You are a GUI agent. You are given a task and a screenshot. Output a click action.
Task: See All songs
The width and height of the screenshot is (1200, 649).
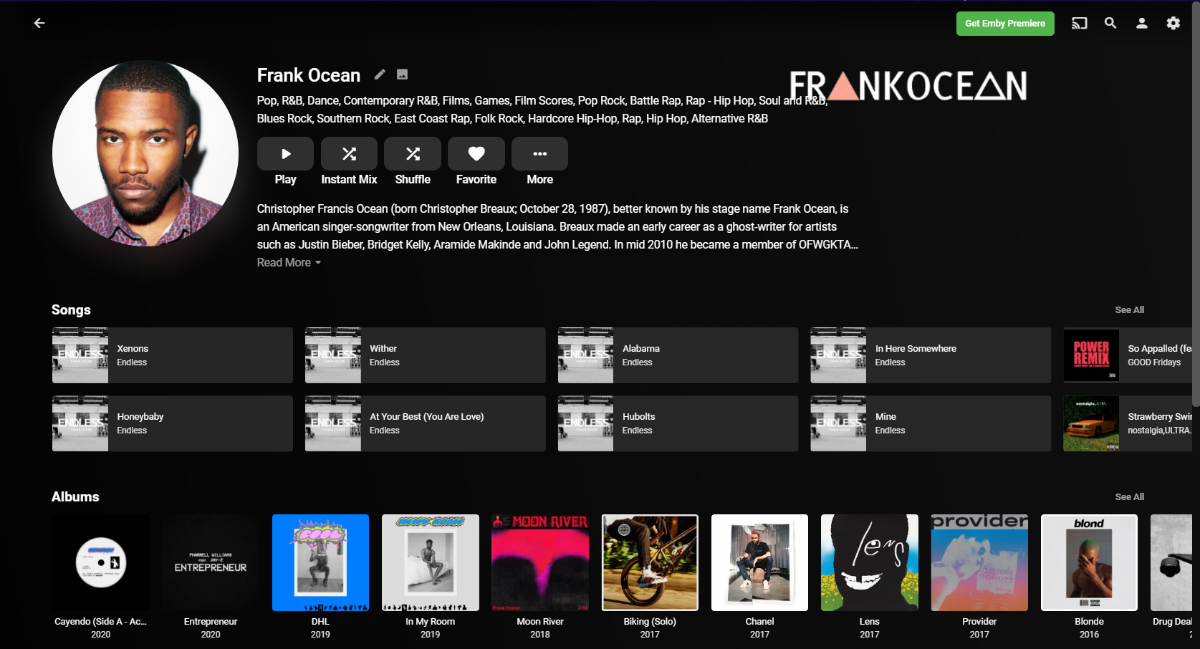1130,310
